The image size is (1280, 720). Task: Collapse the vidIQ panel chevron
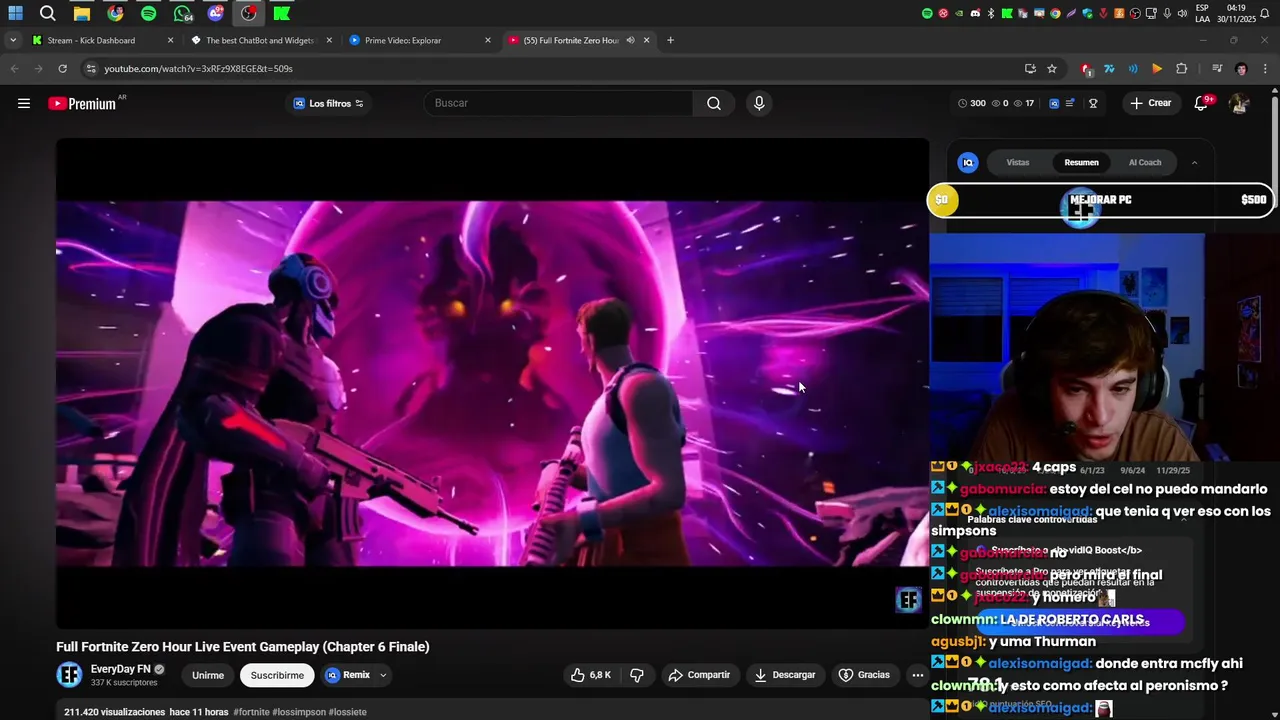click(x=1194, y=163)
